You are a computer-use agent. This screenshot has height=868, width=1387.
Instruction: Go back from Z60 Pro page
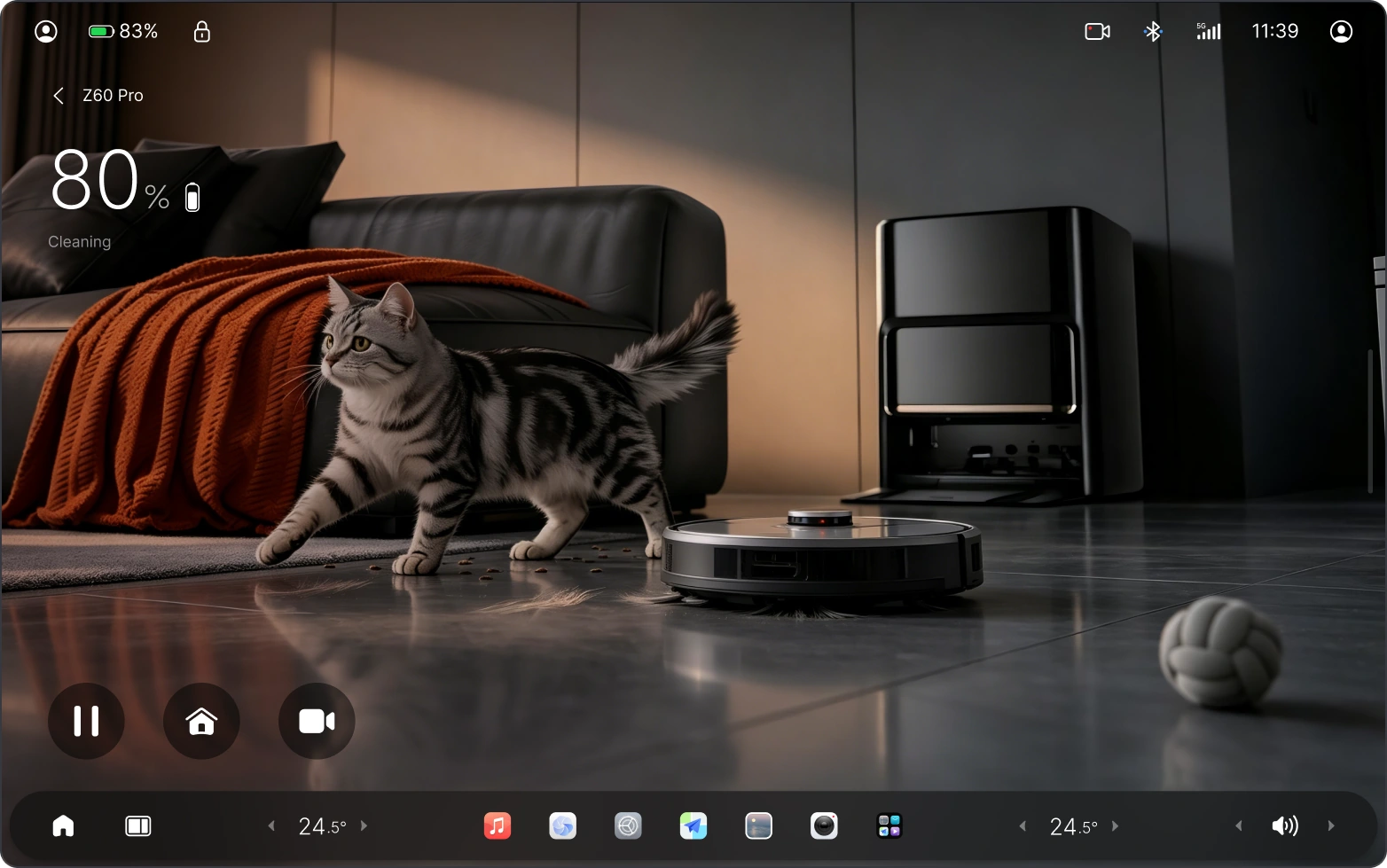(x=59, y=96)
